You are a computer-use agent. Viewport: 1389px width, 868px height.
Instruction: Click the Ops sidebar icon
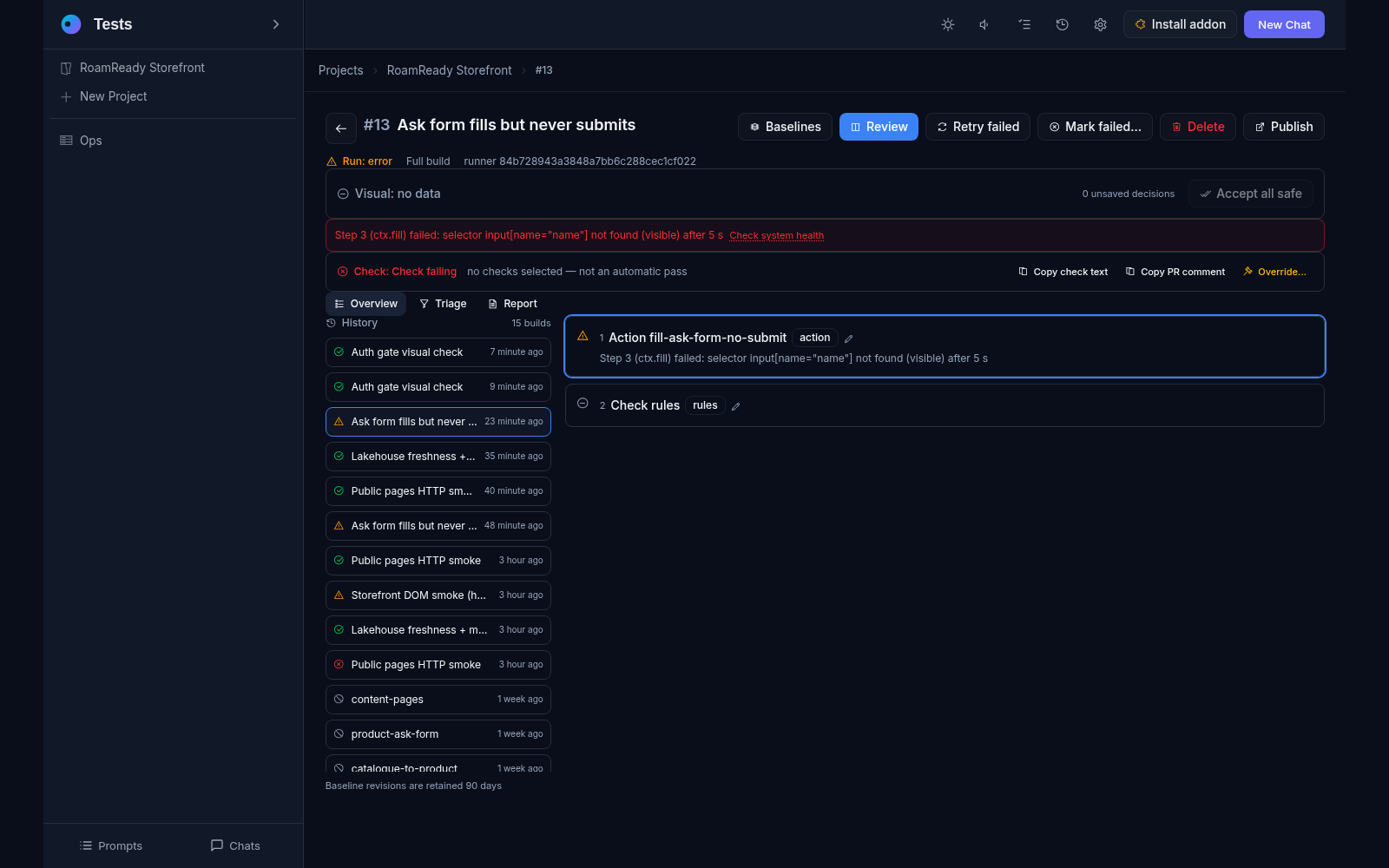pos(66,141)
